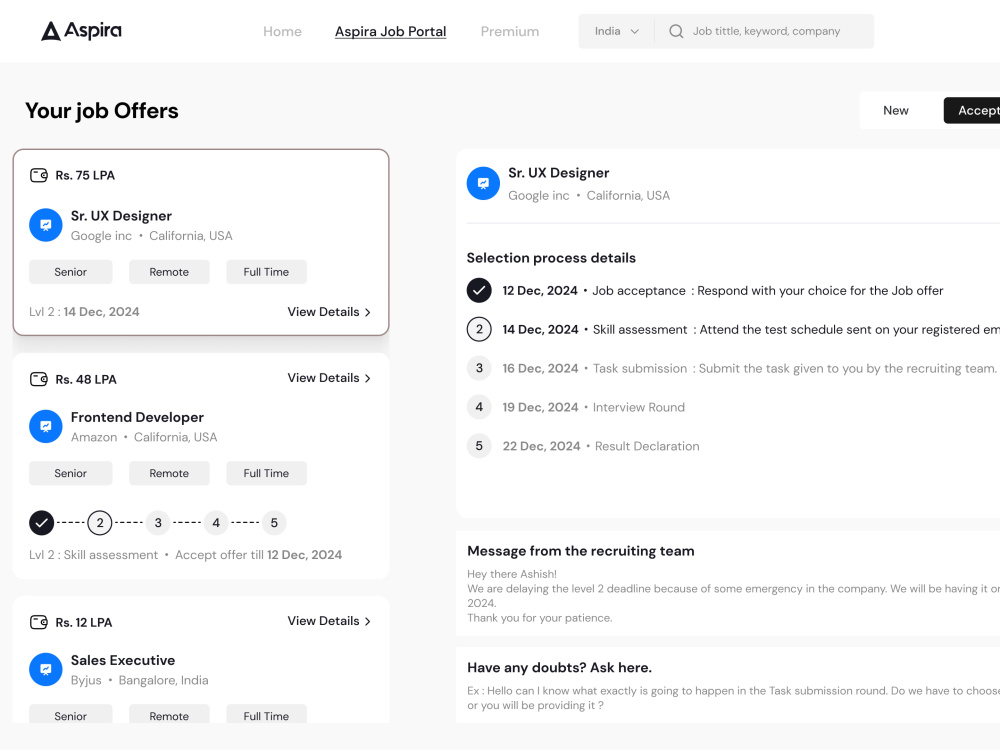This screenshot has width=1000, height=750.
Task: Click wallet icon beside Rs. 12 LPA
Action: tap(39, 622)
